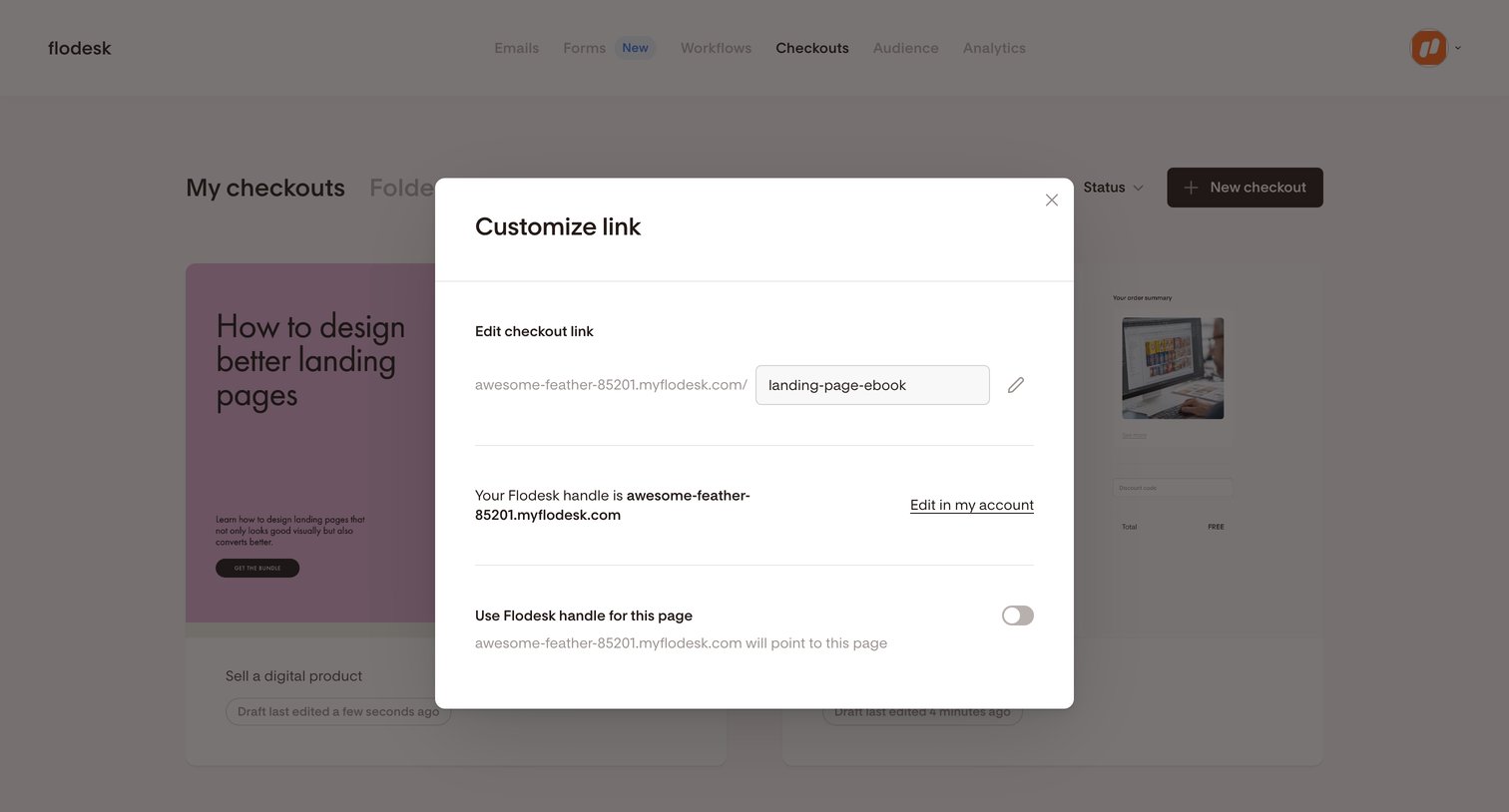
Task: Select the My checkouts heading tab
Action: pyautogui.click(x=265, y=188)
